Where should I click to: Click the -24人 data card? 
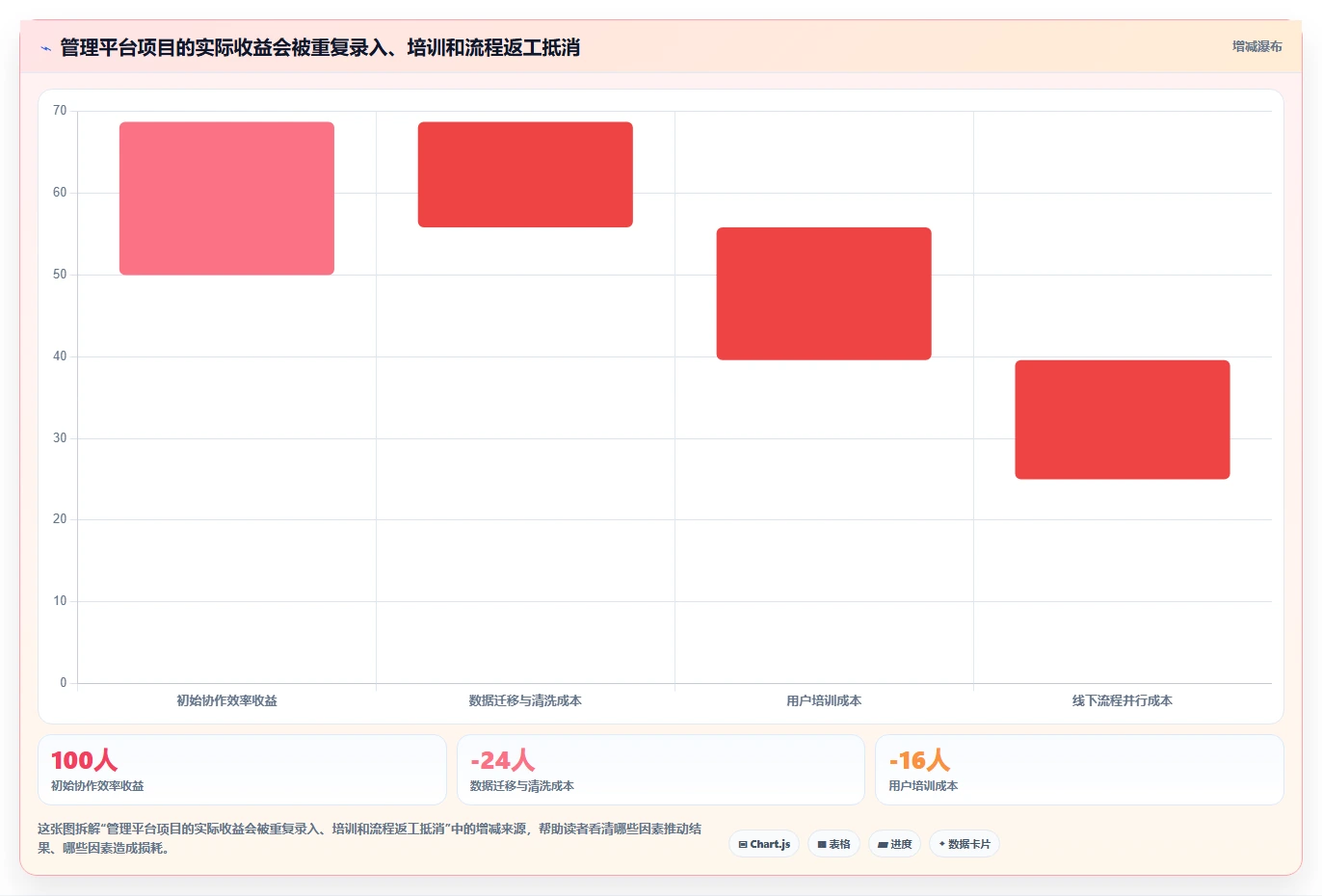pyautogui.click(x=660, y=770)
